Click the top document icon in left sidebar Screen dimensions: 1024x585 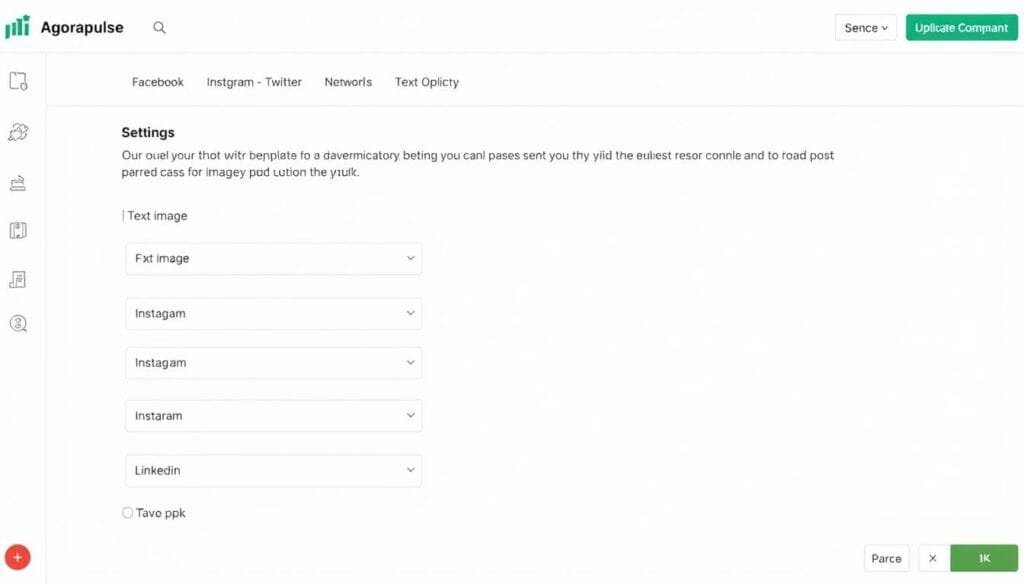pyautogui.click(x=18, y=82)
